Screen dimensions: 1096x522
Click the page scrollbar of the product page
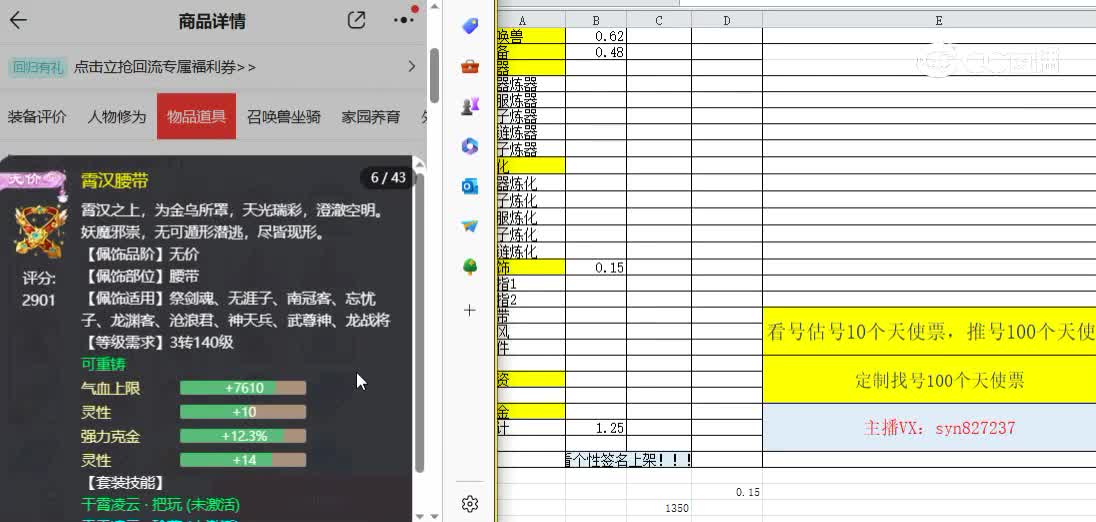click(x=434, y=75)
